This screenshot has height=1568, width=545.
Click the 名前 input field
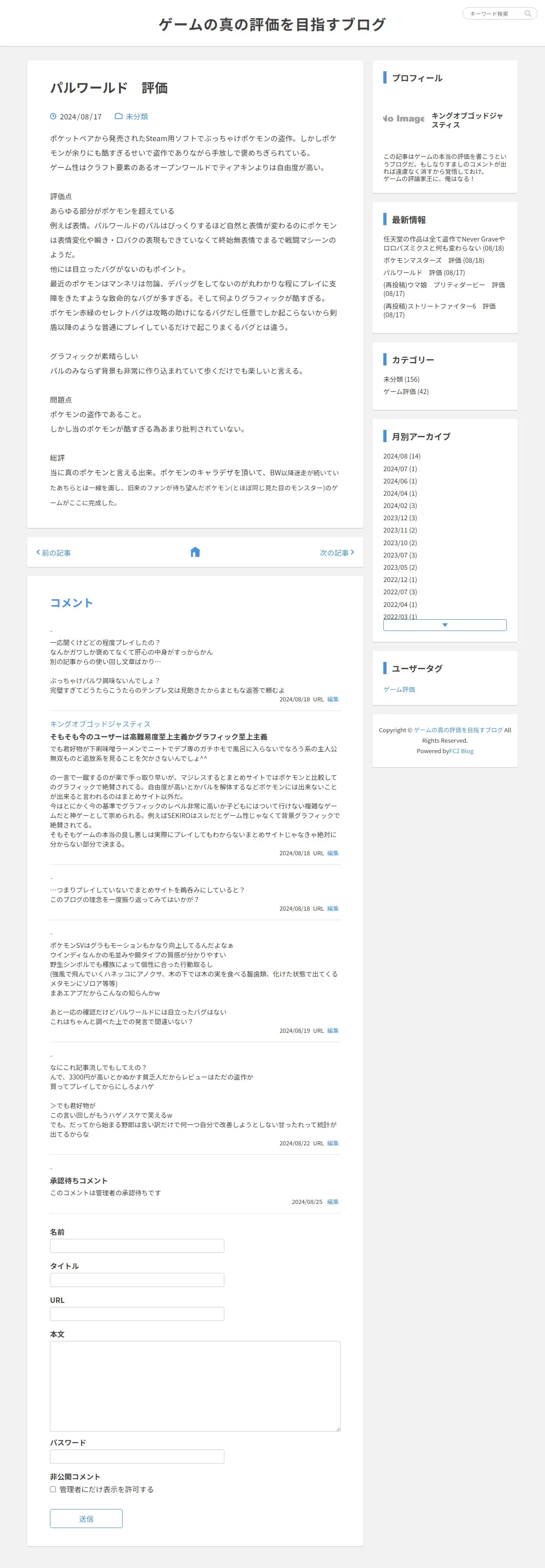click(x=137, y=1245)
